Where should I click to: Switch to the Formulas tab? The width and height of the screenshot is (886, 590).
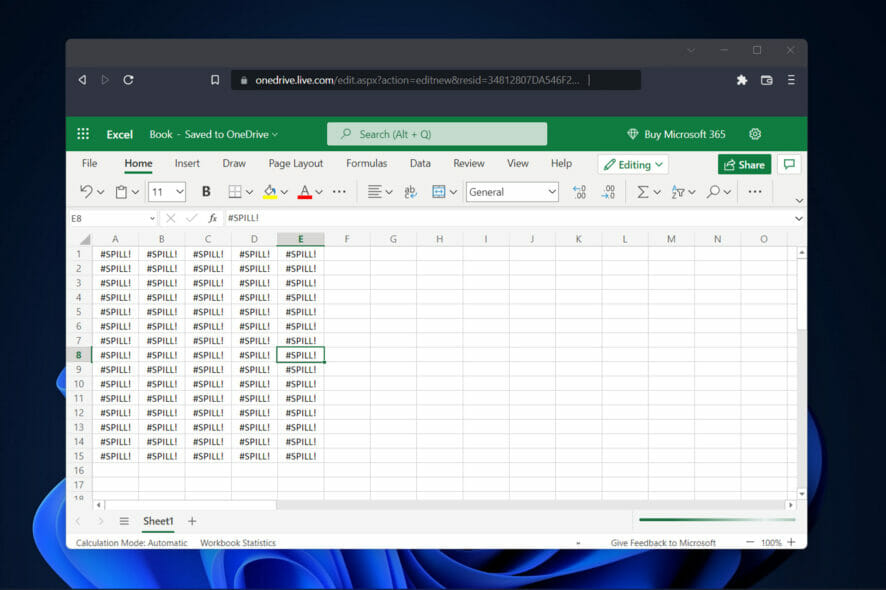(x=367, y=163)
